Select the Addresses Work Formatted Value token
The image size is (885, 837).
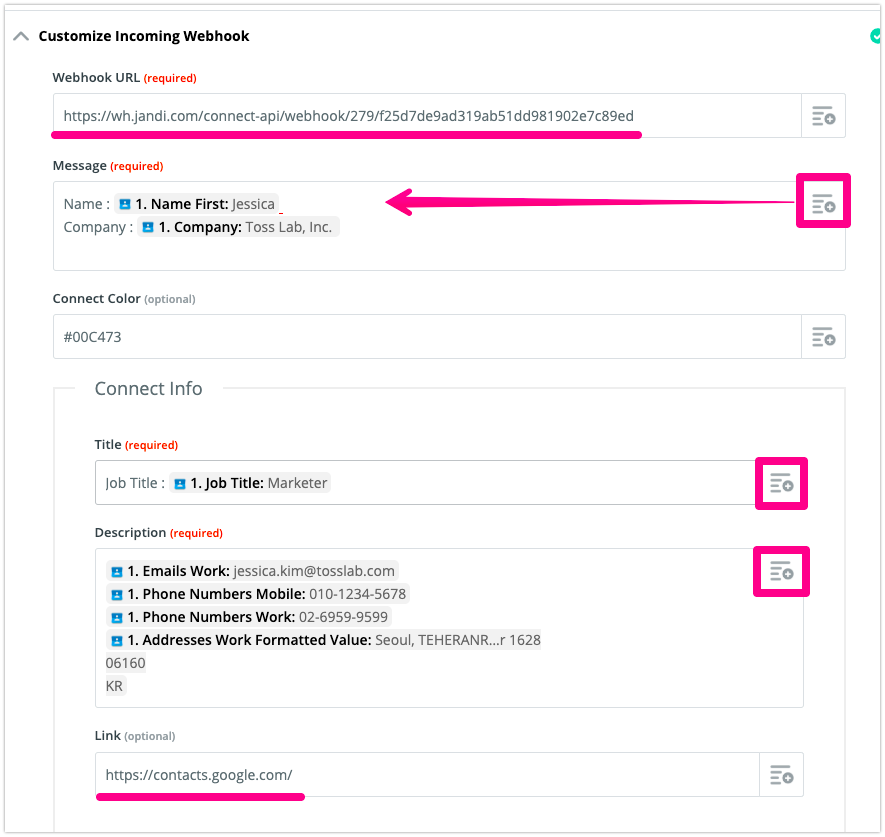click(x=323, y=640)
